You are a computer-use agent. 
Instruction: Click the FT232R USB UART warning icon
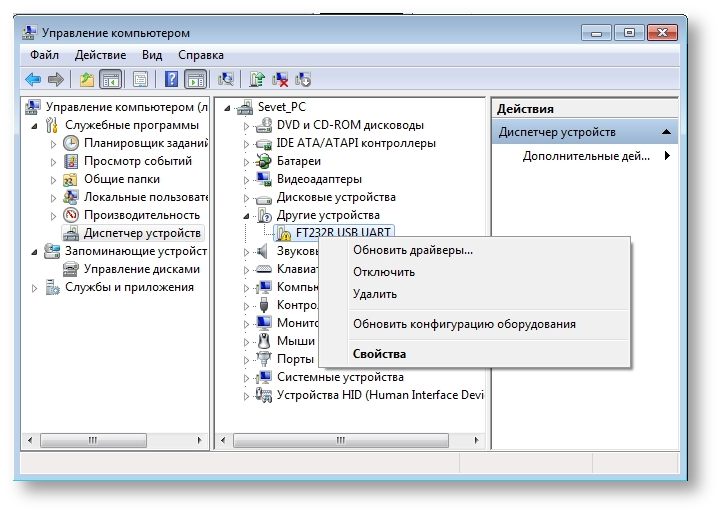284,233
